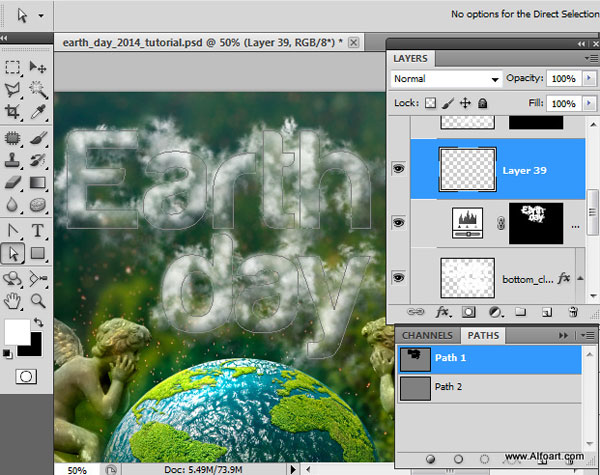Select the Move tool

click(38, 67)
